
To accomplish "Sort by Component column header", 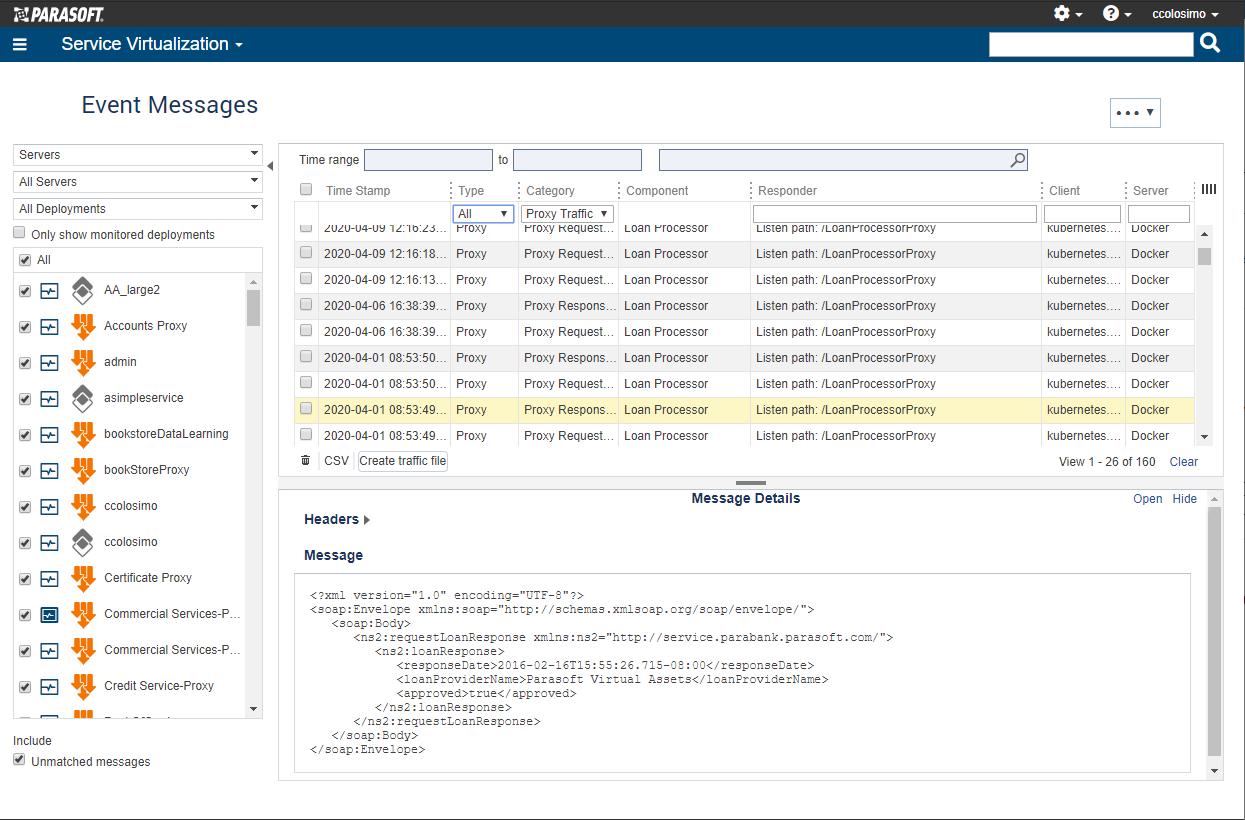I will pyautogui.click(x=657, y=191).
